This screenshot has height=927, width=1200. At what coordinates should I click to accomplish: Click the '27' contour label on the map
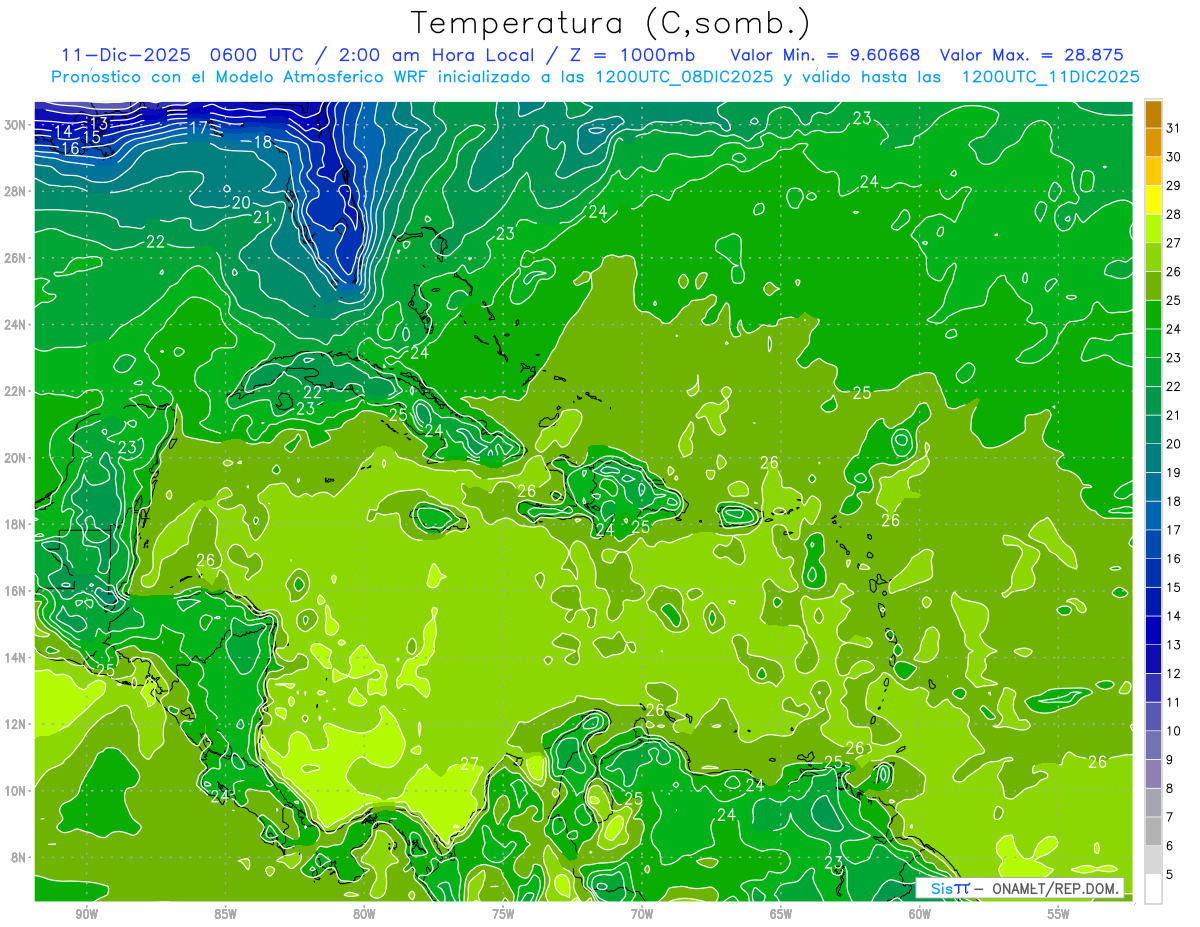coord(469,764)
